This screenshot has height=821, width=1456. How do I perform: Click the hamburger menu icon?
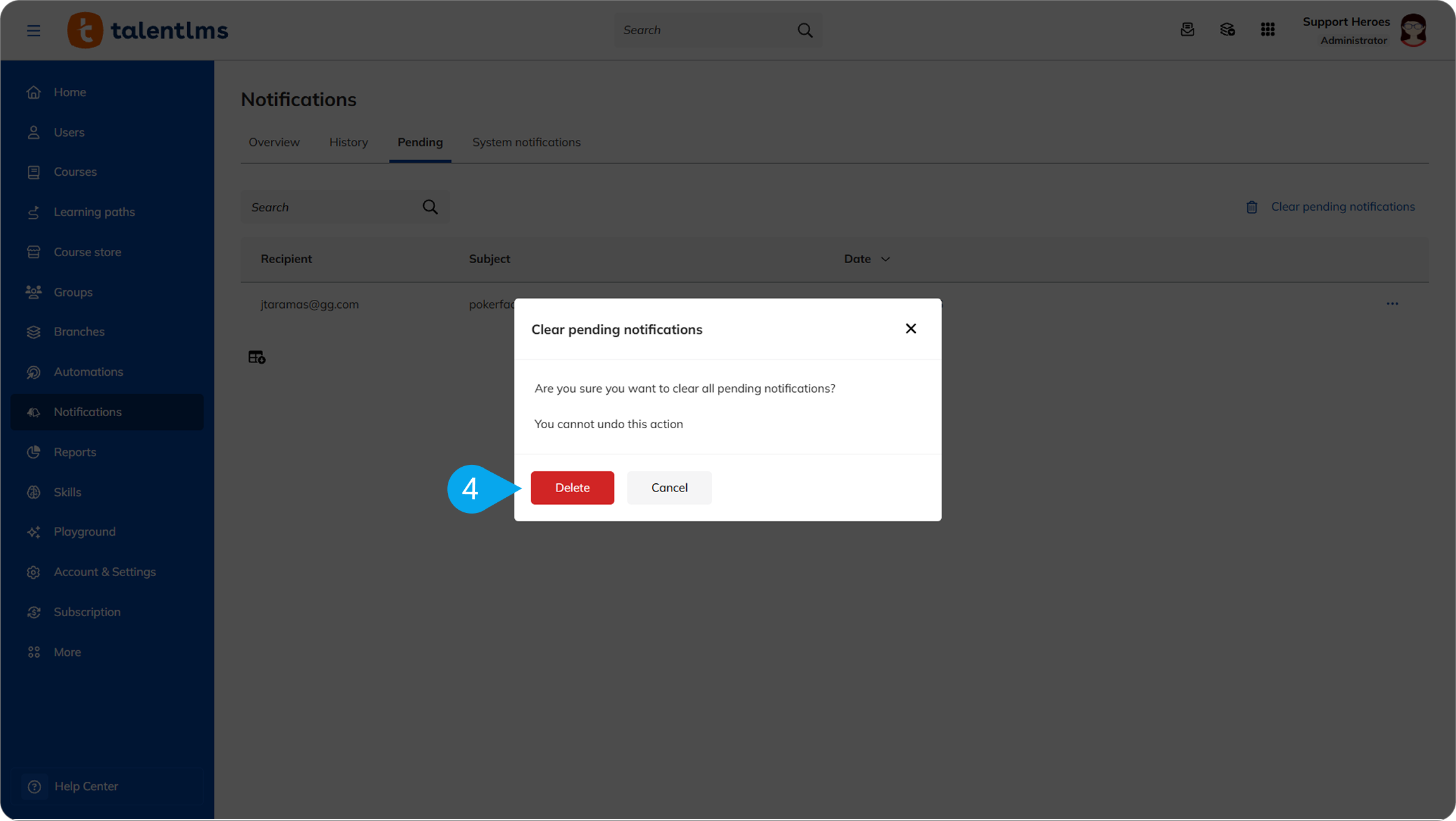[x=34, y=30]
